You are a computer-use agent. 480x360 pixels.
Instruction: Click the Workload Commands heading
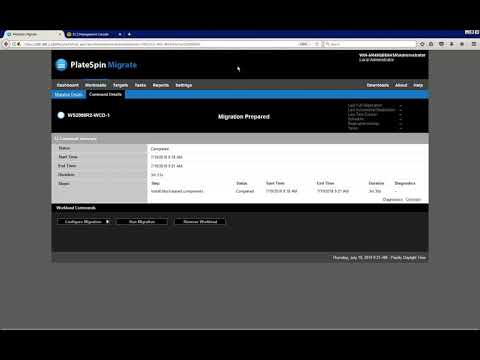pos(76,208)
